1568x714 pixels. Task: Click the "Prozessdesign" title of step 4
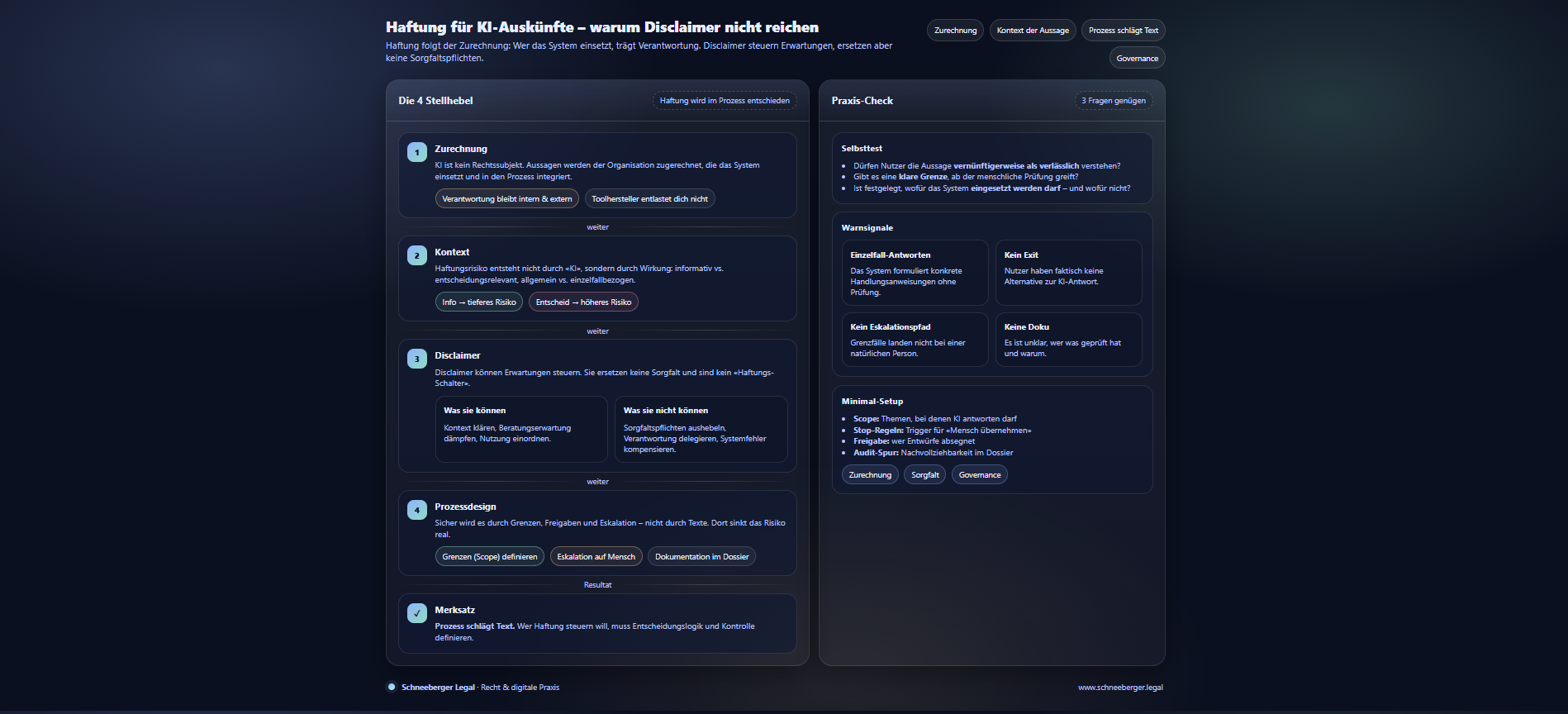(x=465, y=507)
